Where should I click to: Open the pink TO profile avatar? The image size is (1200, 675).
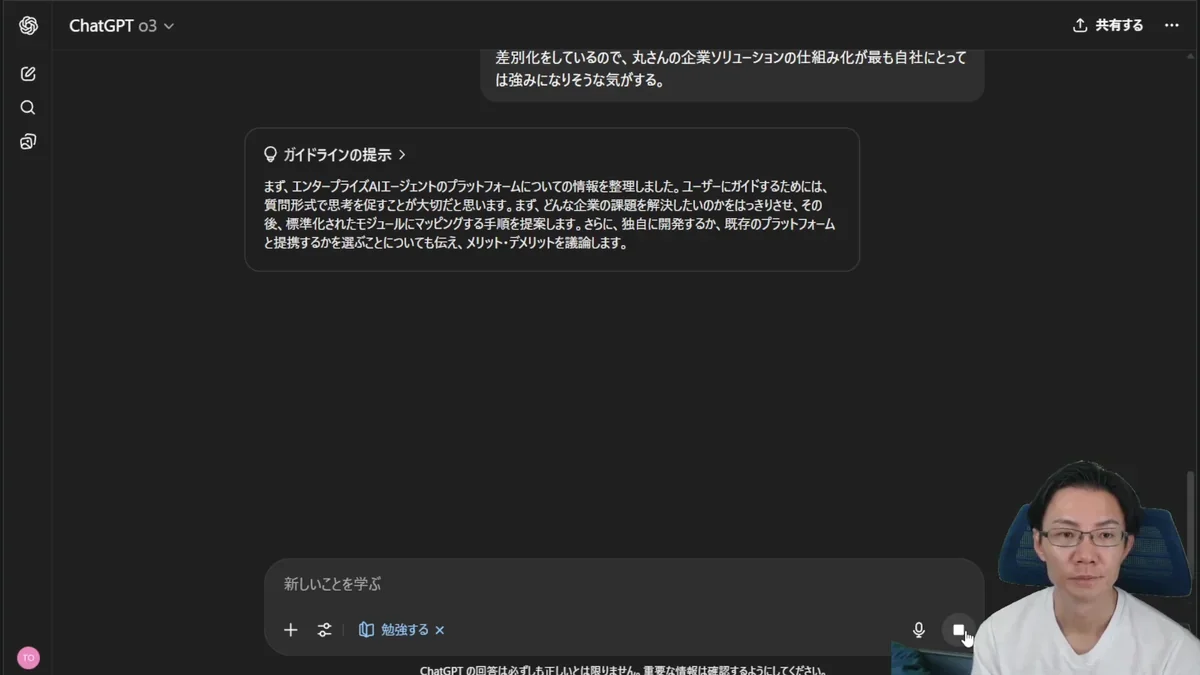(28, 658)
